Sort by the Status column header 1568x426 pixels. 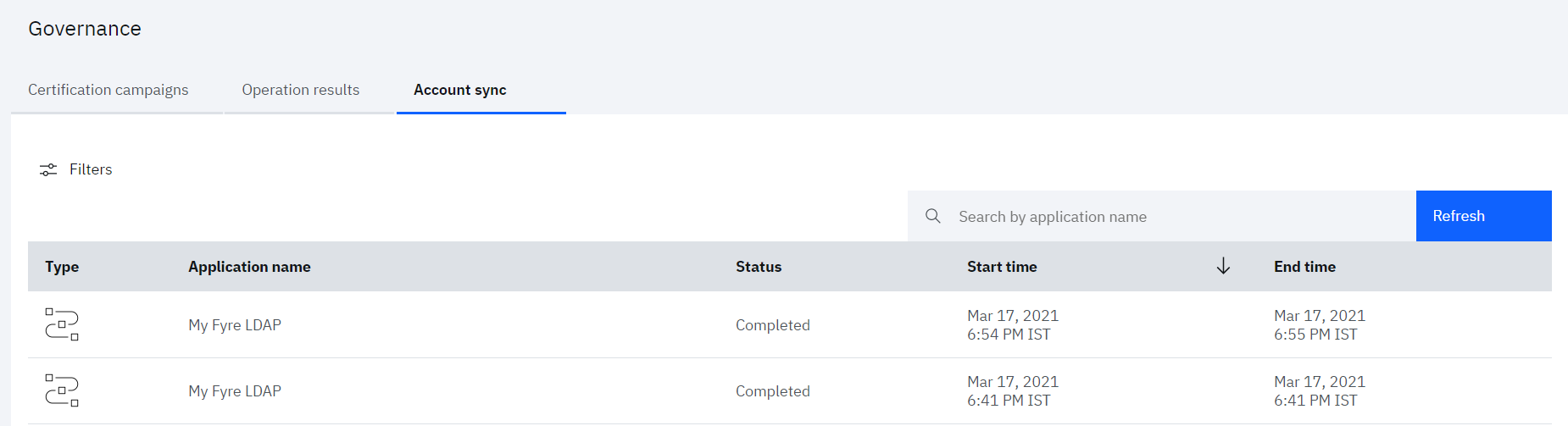759,267
